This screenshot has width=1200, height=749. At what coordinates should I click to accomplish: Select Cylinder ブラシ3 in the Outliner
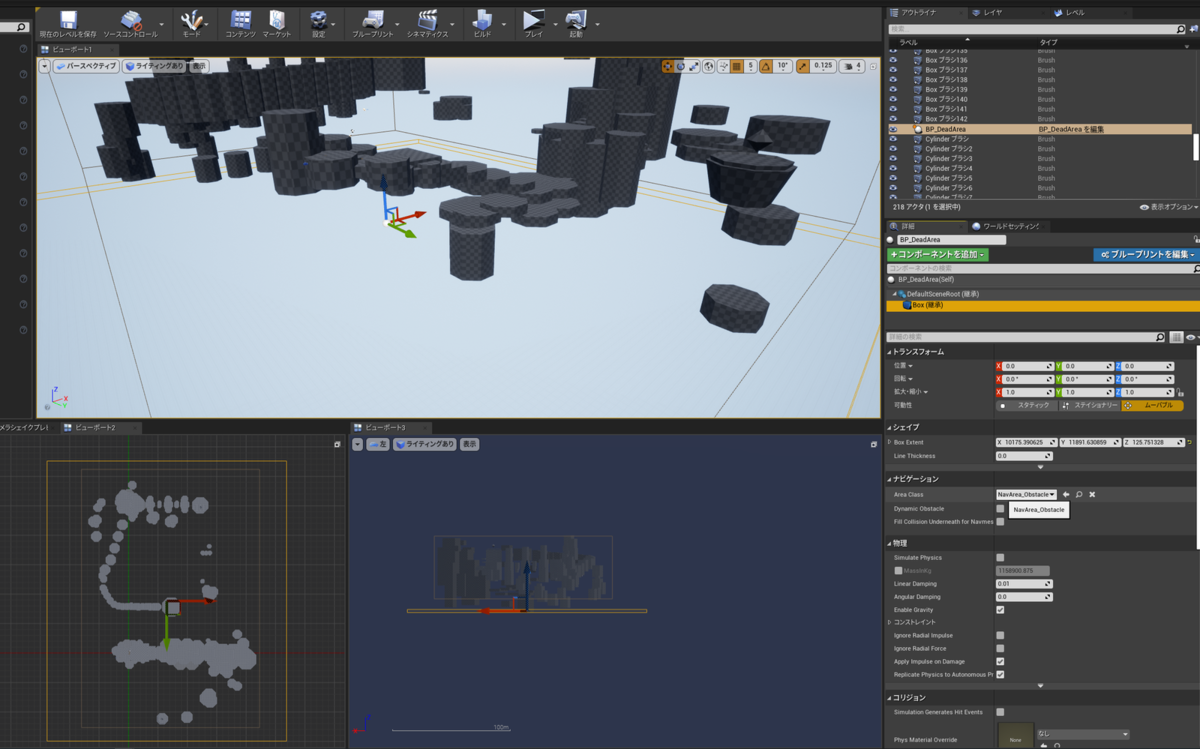point(948,158)
